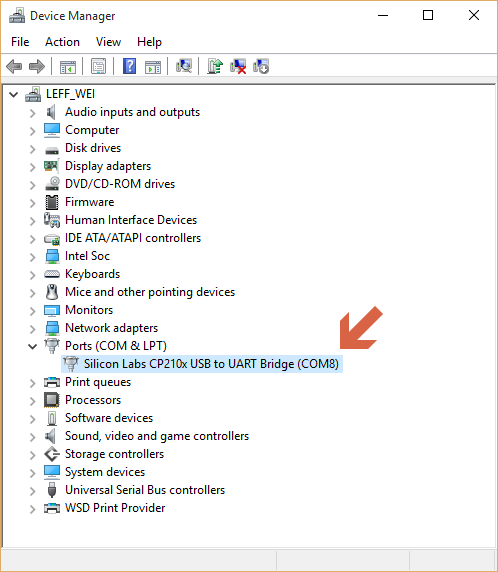This screenshot has width=498, height=572.
Task: Click the download-arrow driver icon in the toolbar
Action: tap(261, 66)
